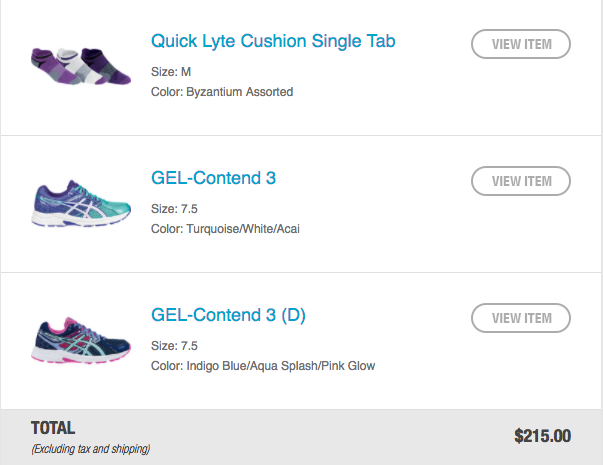Click blank space between GEL-Contend 3 (D) title and button

pos(390,318)
